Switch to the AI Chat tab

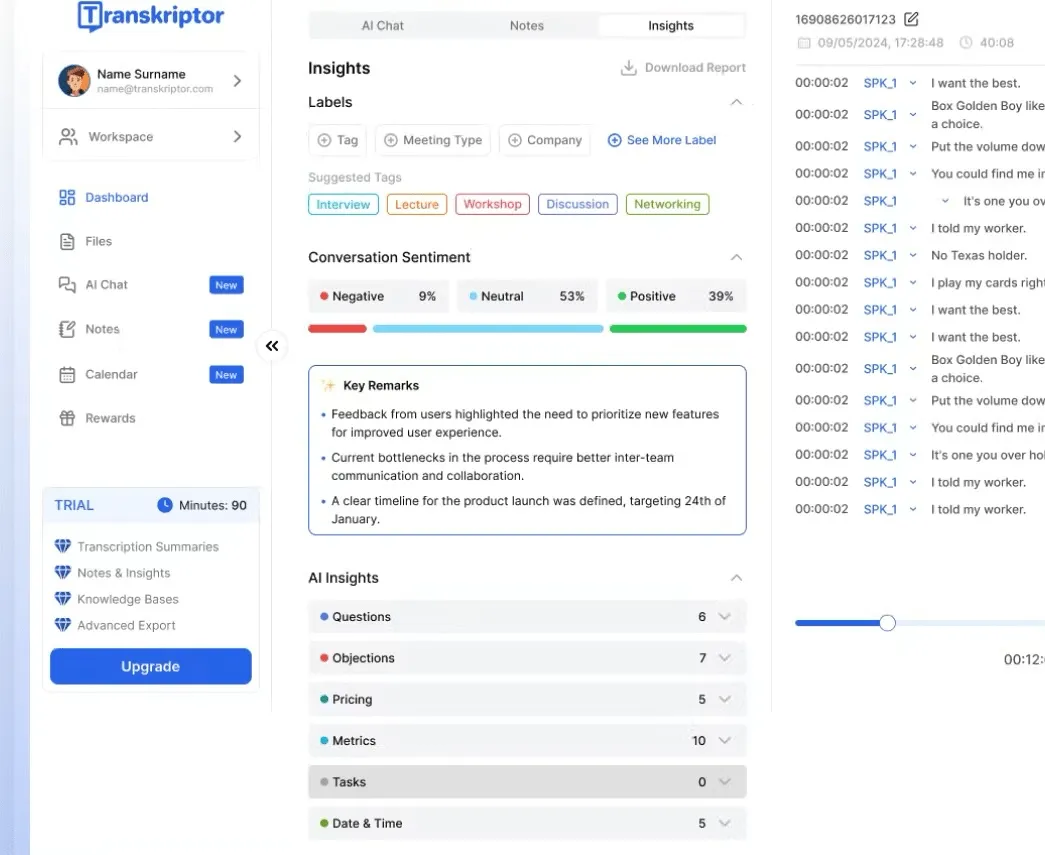pos(383,26)
